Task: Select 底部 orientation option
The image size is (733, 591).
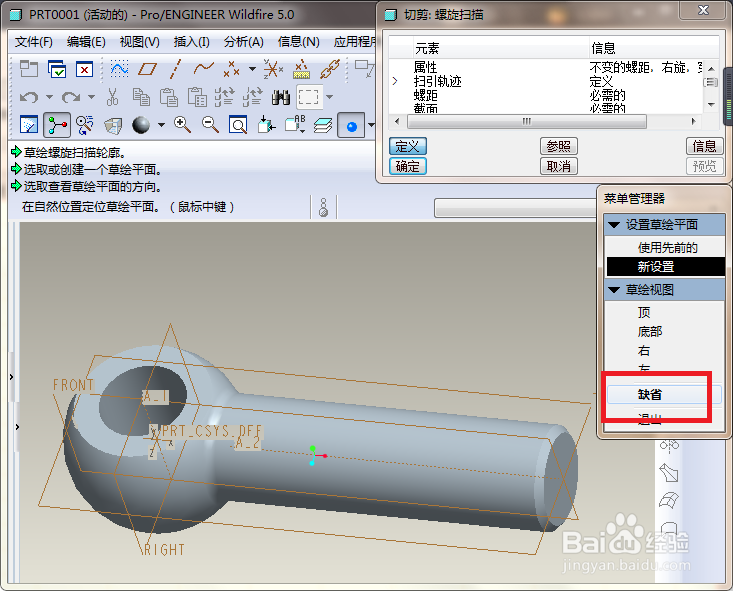Action: pyautogui.click(x=650, y=332)
